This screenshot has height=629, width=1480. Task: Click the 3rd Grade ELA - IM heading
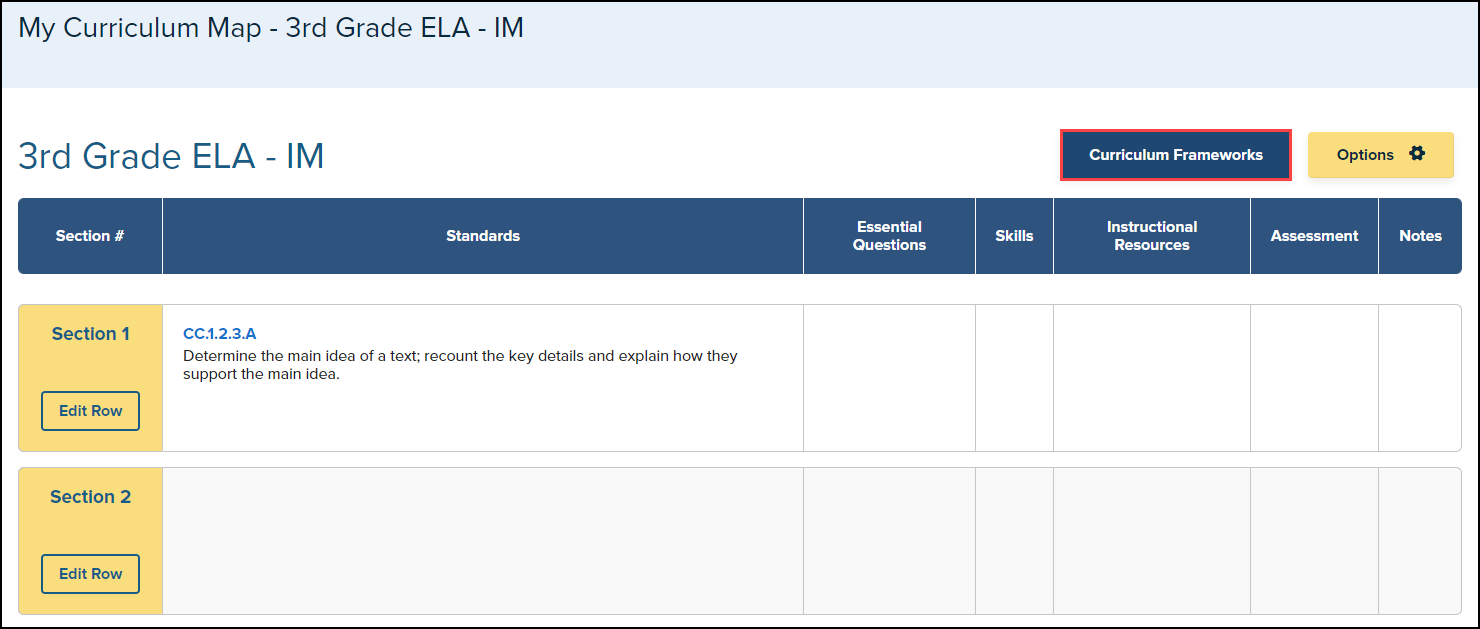tap(171, 156)
